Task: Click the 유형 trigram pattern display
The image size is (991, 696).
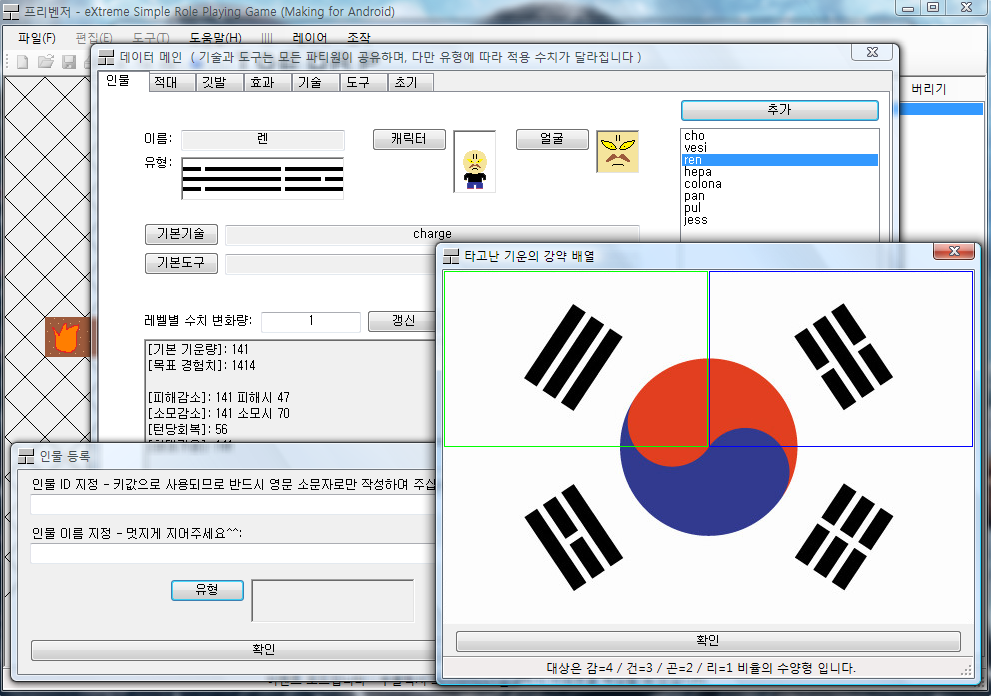Action: click(262, 179)
